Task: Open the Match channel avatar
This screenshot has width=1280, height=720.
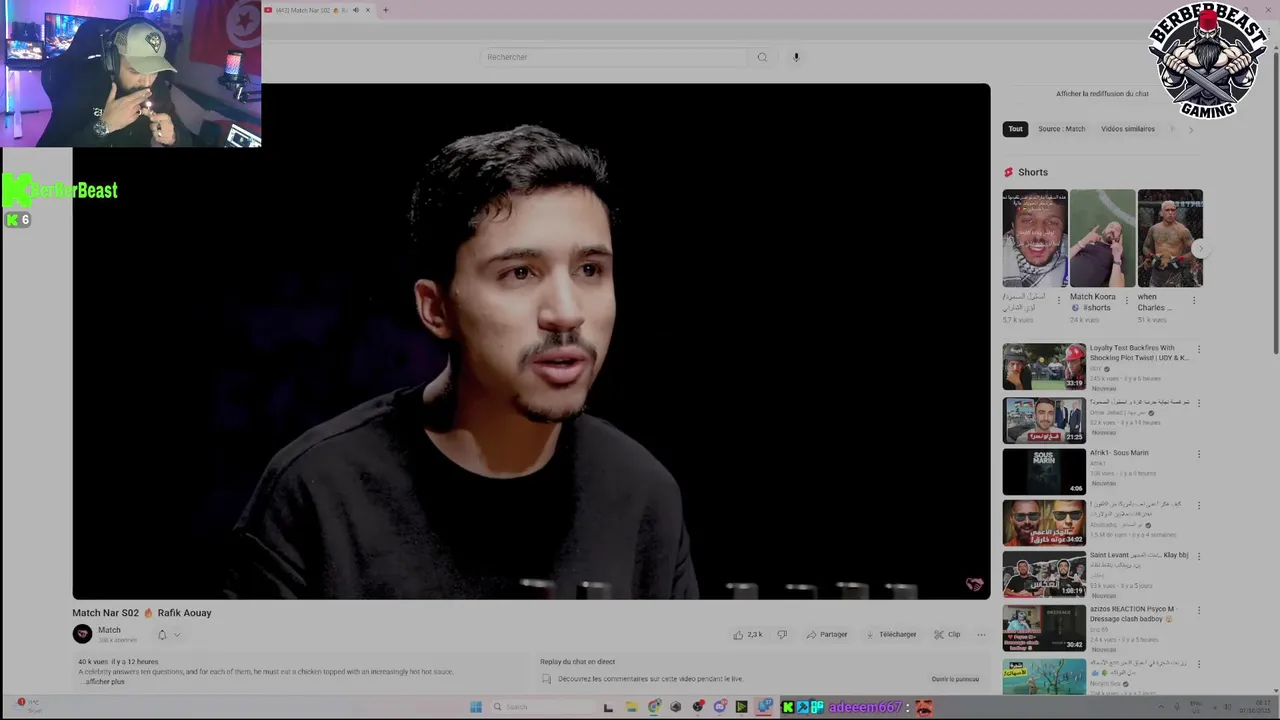Action: pyautogui.click(x=82, y=634)
